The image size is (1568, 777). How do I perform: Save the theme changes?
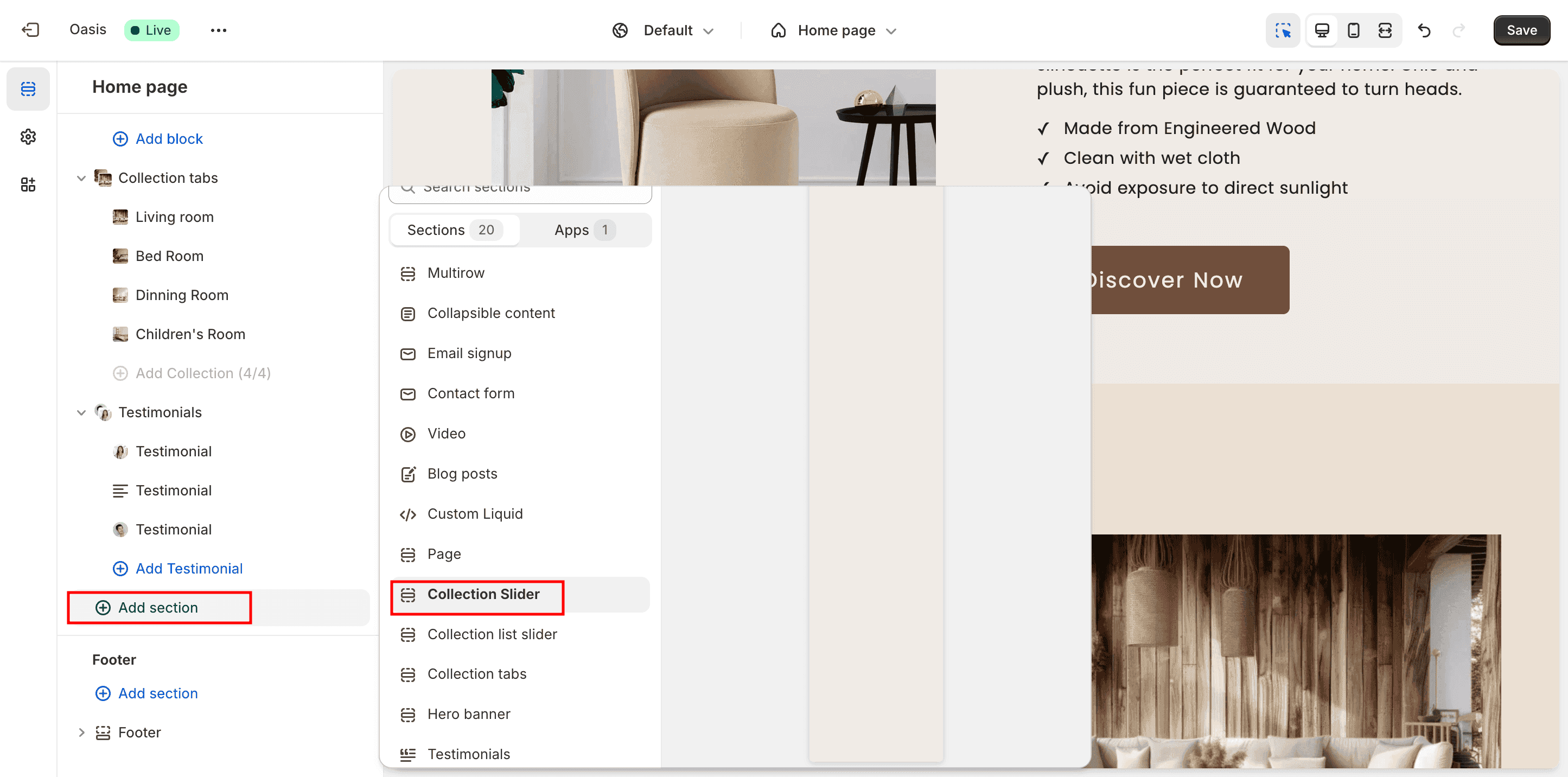1521,30
